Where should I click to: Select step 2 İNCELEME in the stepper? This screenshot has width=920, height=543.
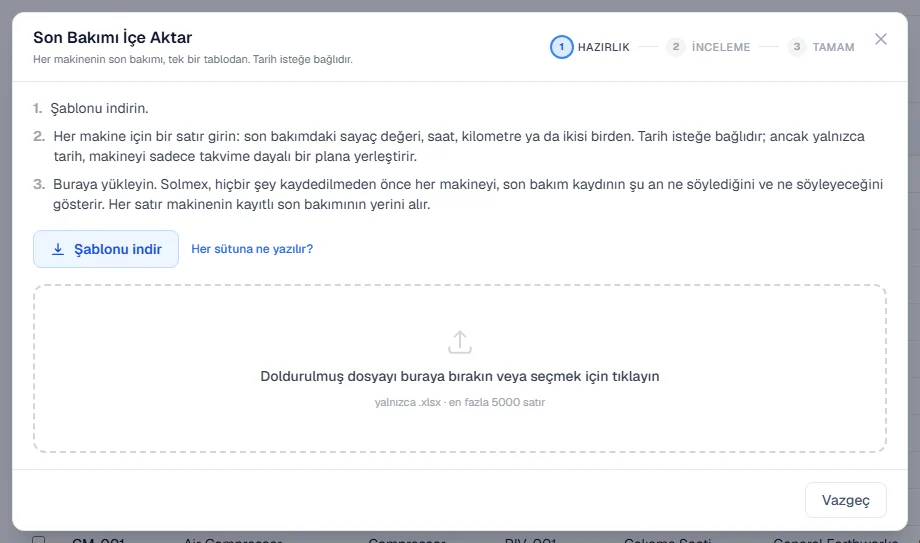(x=708, y=47)
